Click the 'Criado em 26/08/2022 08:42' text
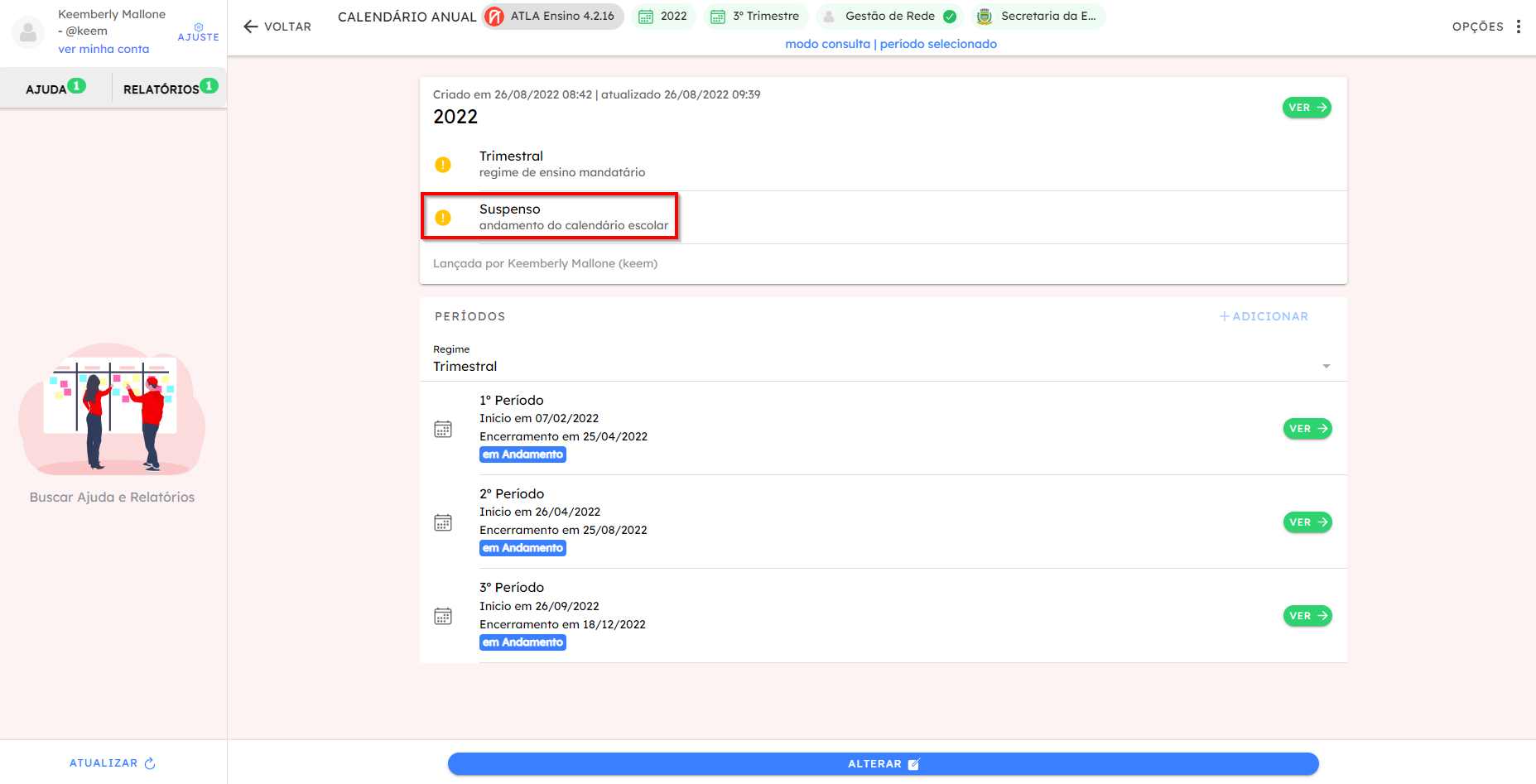 [x=513, y=94]
